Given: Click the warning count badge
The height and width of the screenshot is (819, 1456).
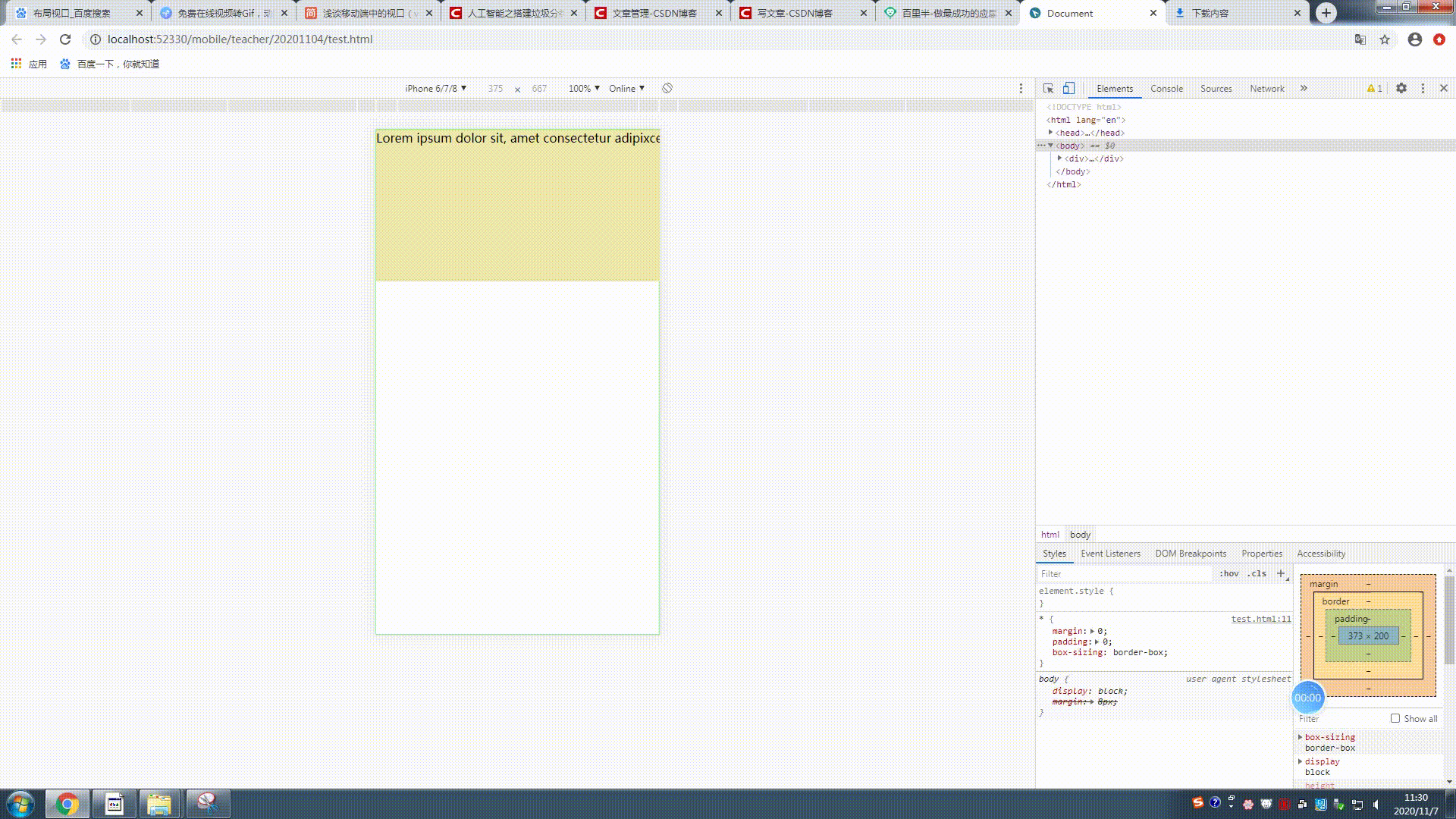Looking at the screenshot, I should pos(1374,89).
